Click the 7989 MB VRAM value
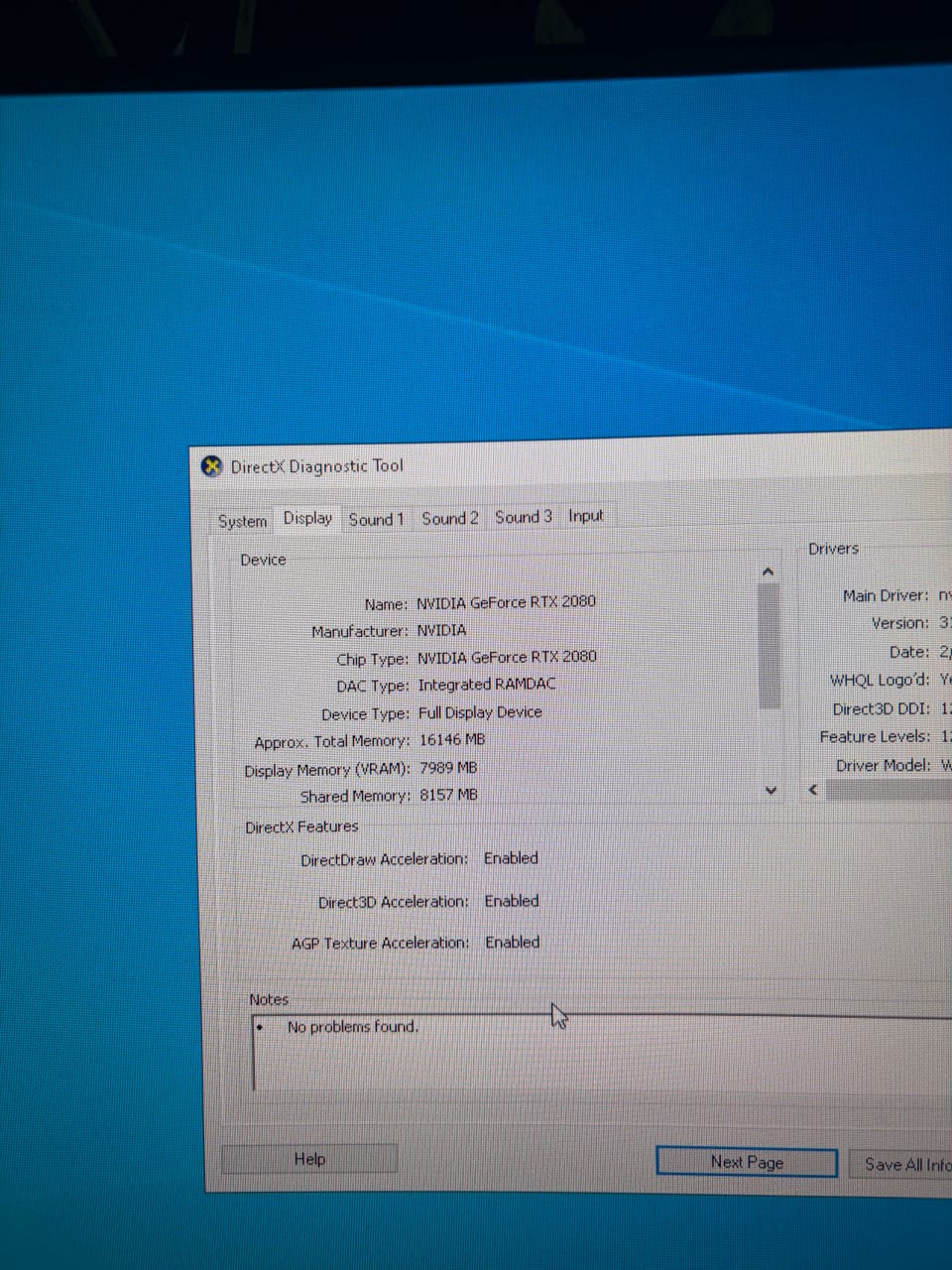This screenshot has height=1270, width=952. 448,768
